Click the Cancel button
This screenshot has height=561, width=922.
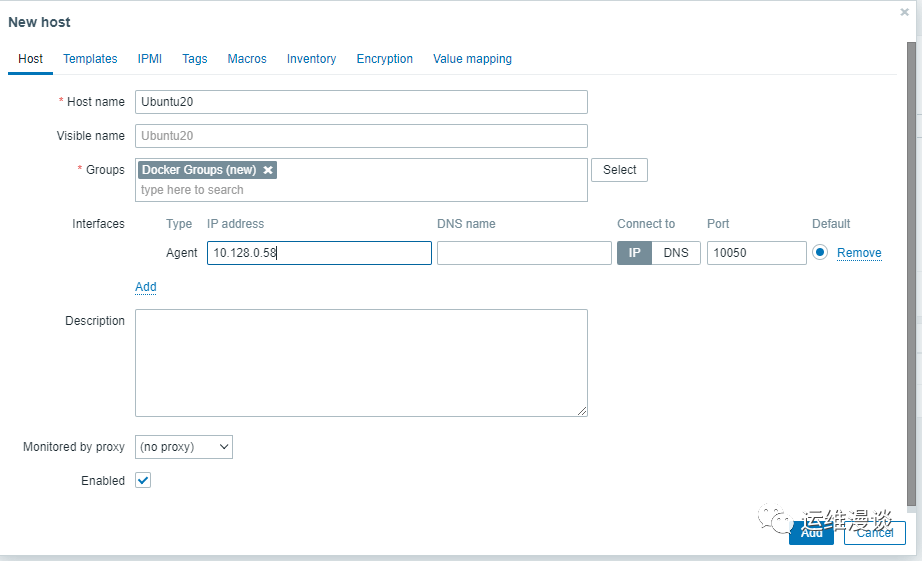click(874, 533)
